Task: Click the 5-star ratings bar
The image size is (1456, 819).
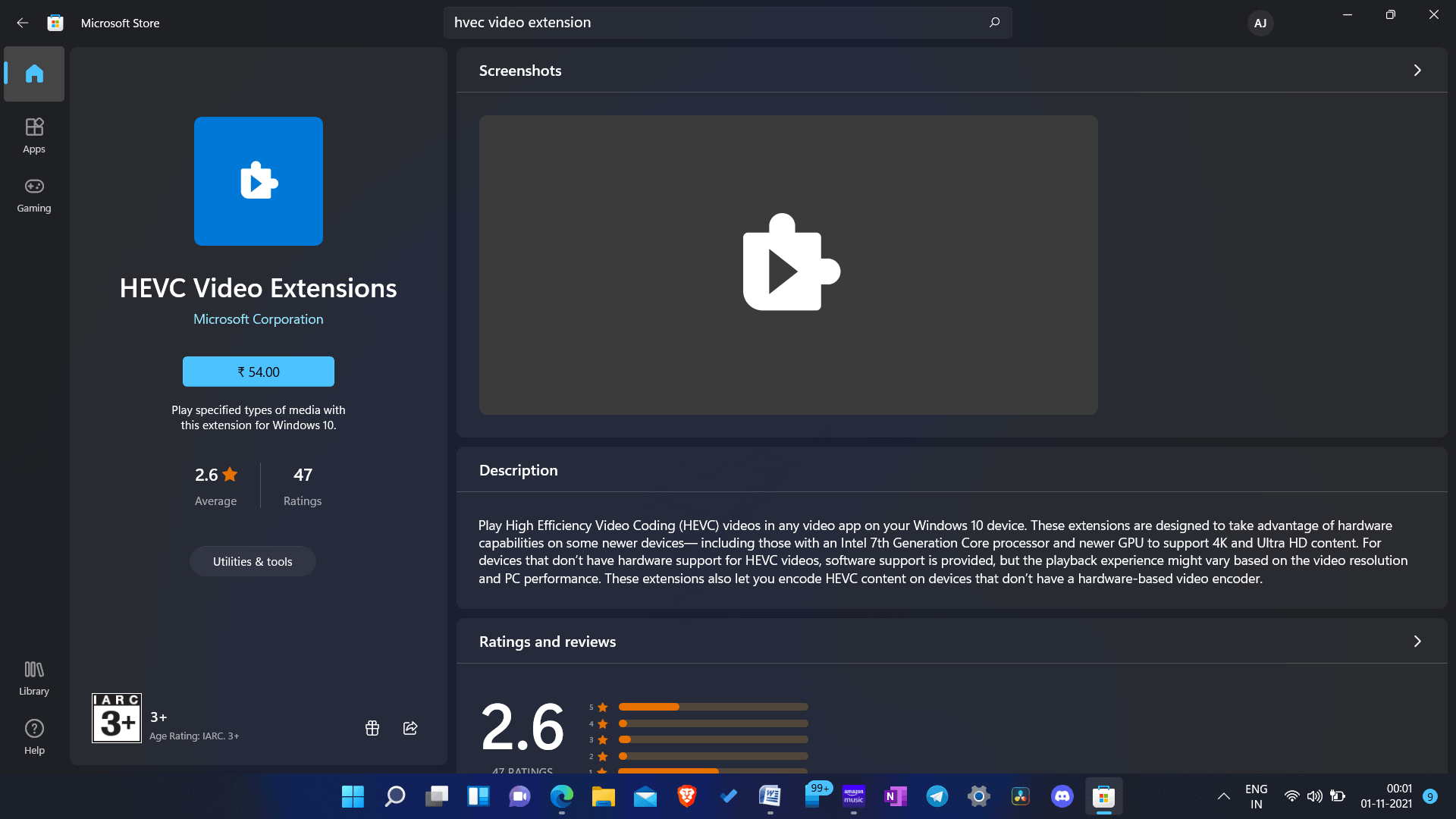Action: coord(713,706)
